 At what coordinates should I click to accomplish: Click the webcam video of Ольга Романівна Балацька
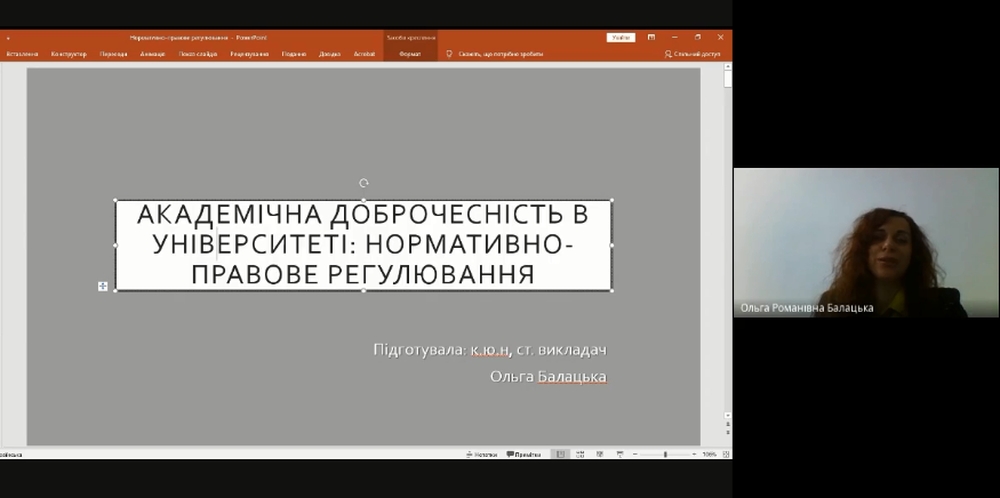pos(866,242)
